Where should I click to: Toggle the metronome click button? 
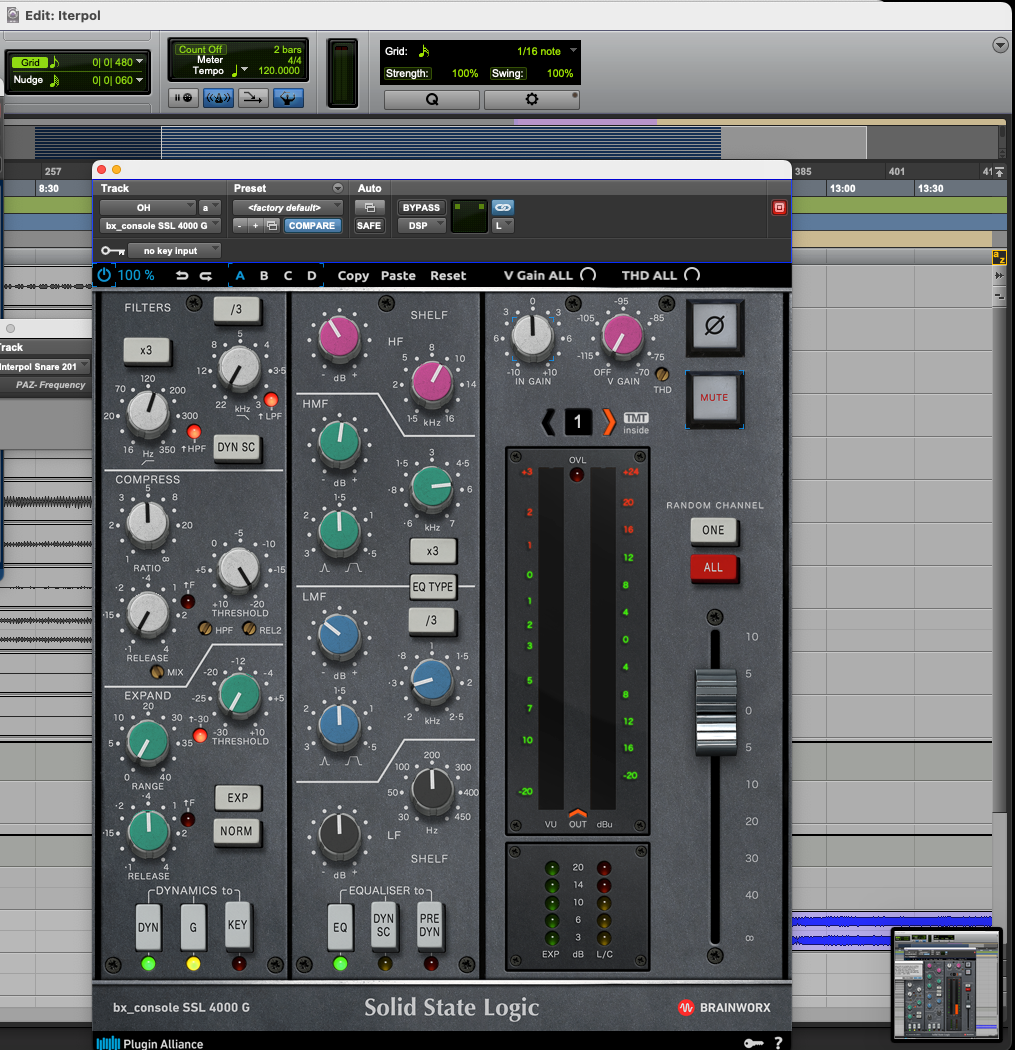point(218,98)
